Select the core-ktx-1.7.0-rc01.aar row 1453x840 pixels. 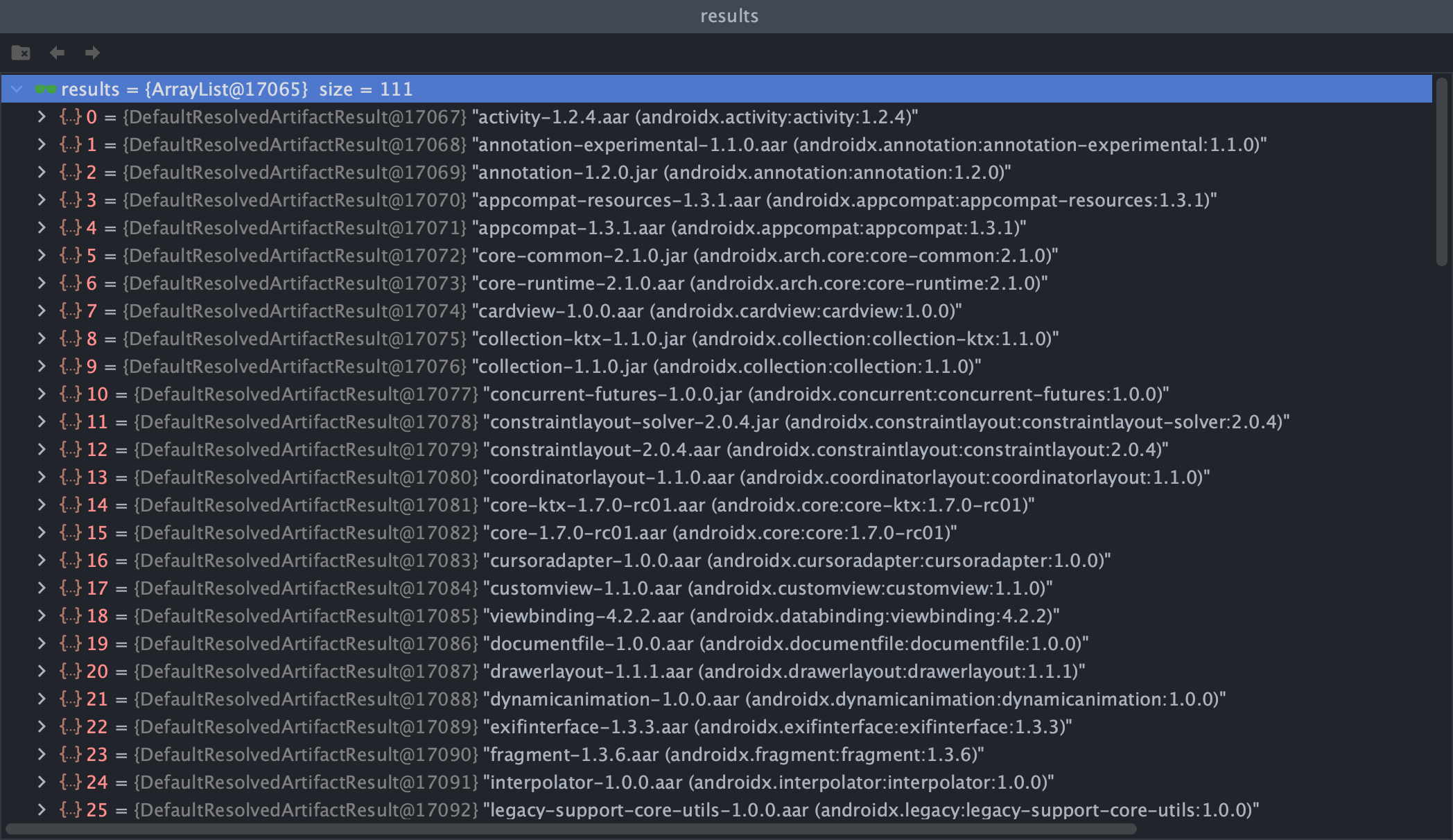point(761,505)
